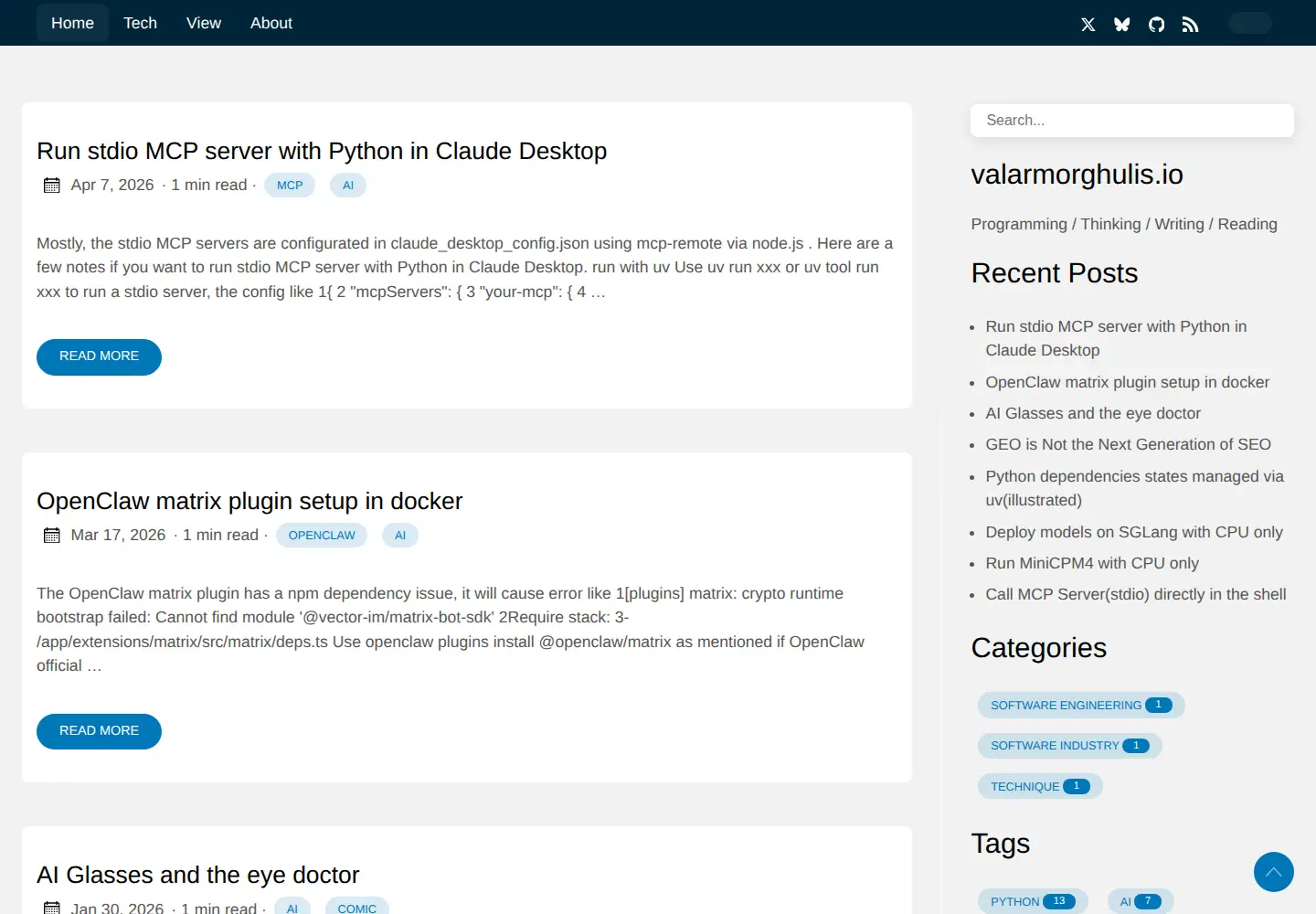This screenshot has width=1316, height=914.
Task: Open the Bluesky butterfly icon link
Action: click(x=1122, y=25)
